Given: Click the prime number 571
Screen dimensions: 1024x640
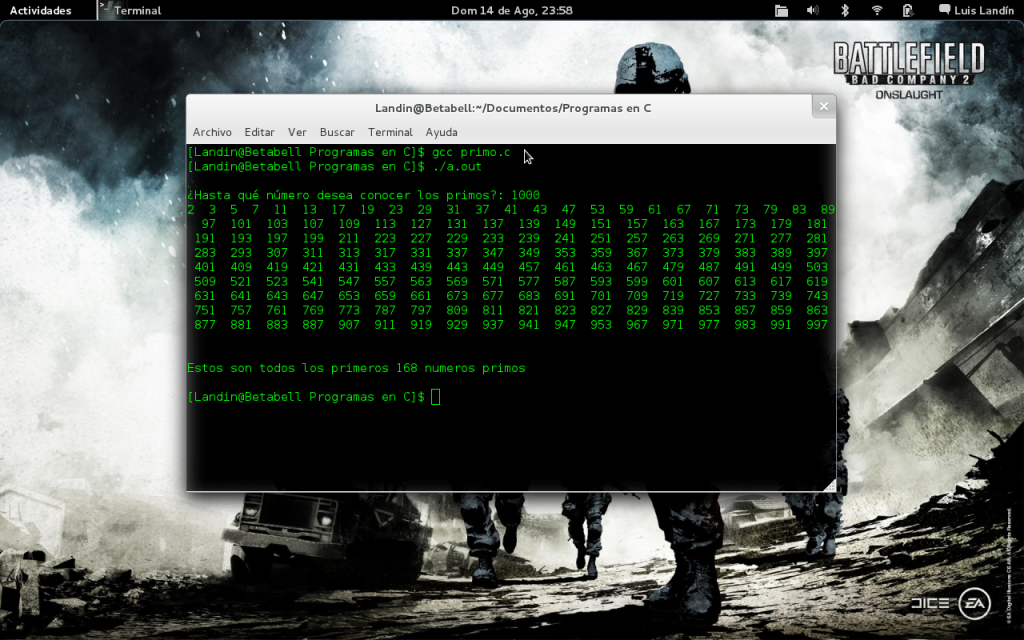Looking at the screenshot, I should pyautogui.click(x=492, y=281).
